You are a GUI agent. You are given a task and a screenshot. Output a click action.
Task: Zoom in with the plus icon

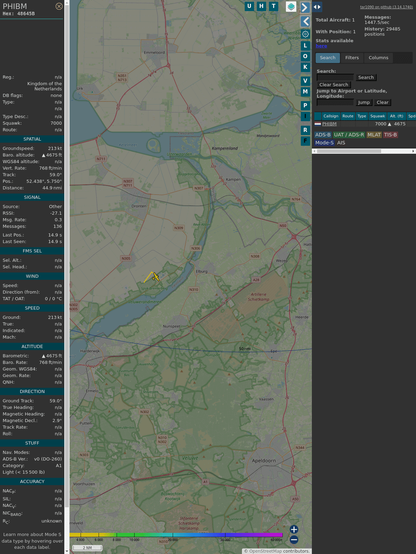pos(294,529)
